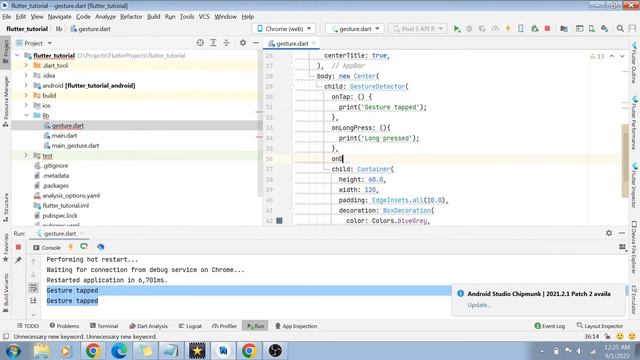Toggle soft-wrap in console
640x360 pixels.
[x=33, y=288]
